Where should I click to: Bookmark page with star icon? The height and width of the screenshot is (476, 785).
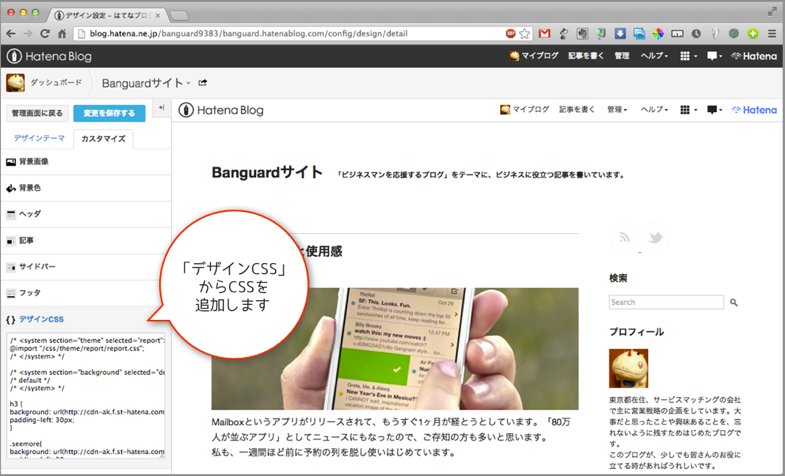(x=524, y=34)
